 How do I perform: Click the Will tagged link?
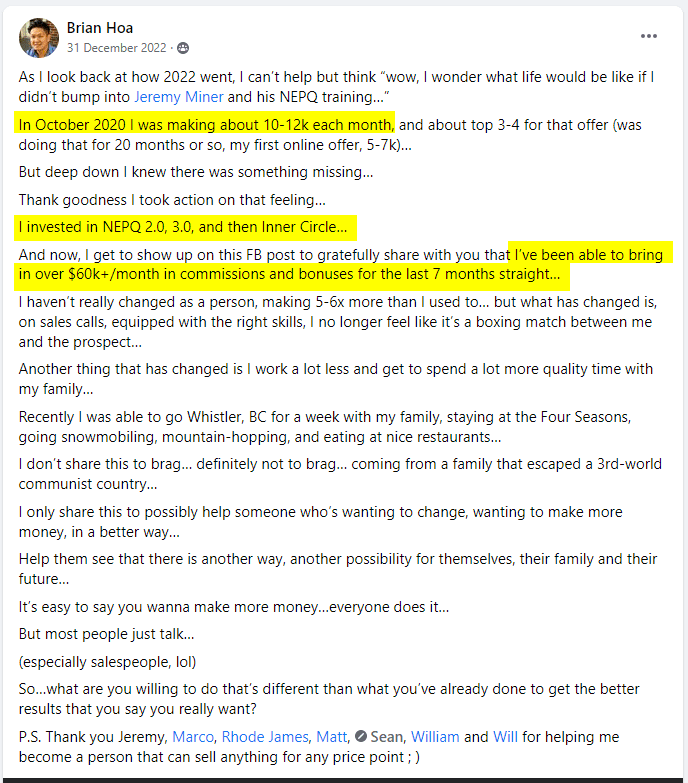point(505,737)
